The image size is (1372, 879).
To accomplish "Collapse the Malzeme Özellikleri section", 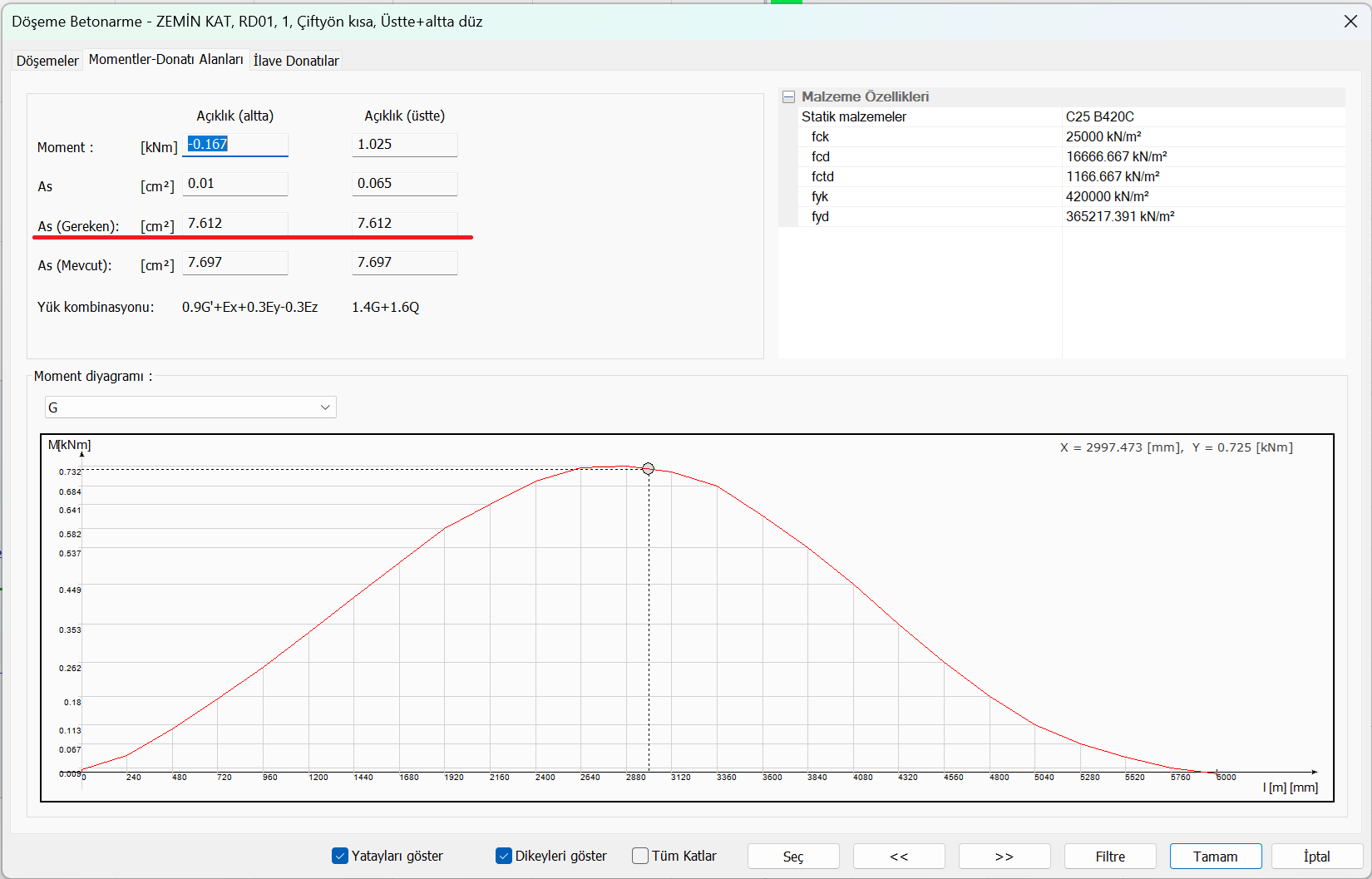I will coord(788,97).
